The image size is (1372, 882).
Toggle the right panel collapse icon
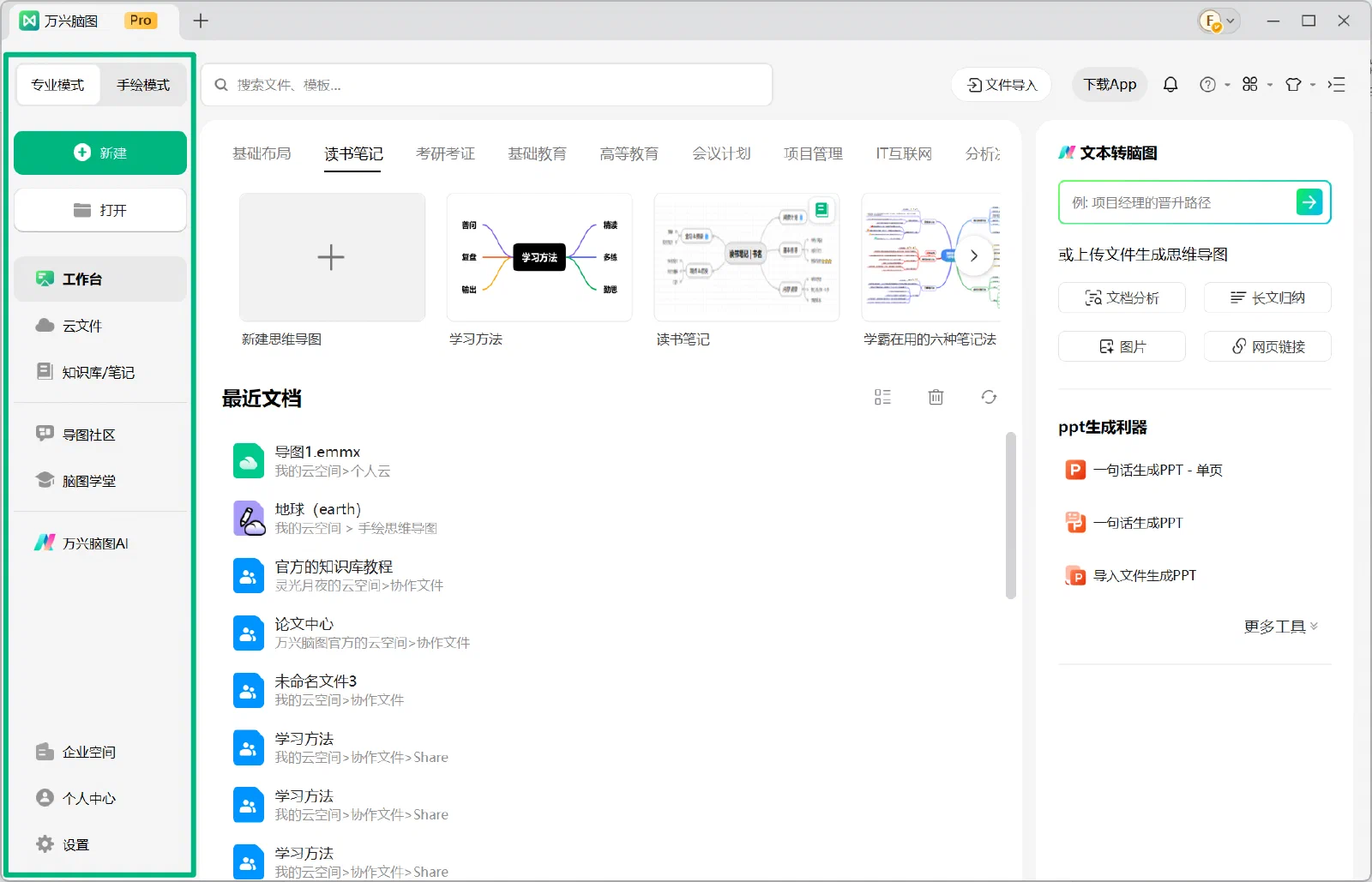pos(1336,84)
